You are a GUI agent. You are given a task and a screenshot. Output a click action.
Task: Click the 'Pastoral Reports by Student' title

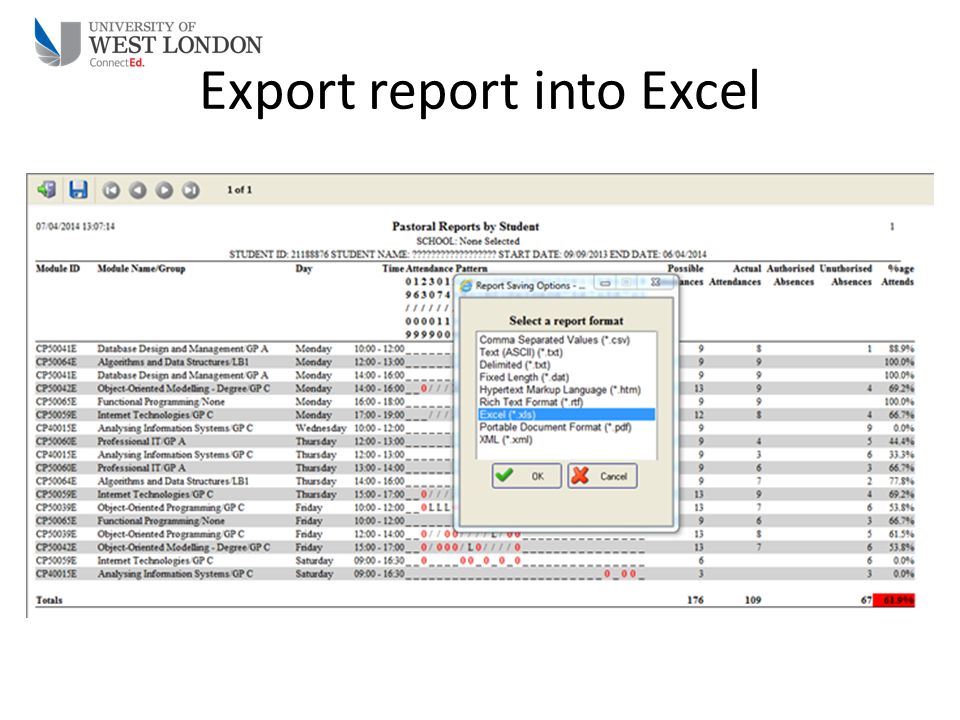click(465, 227)
